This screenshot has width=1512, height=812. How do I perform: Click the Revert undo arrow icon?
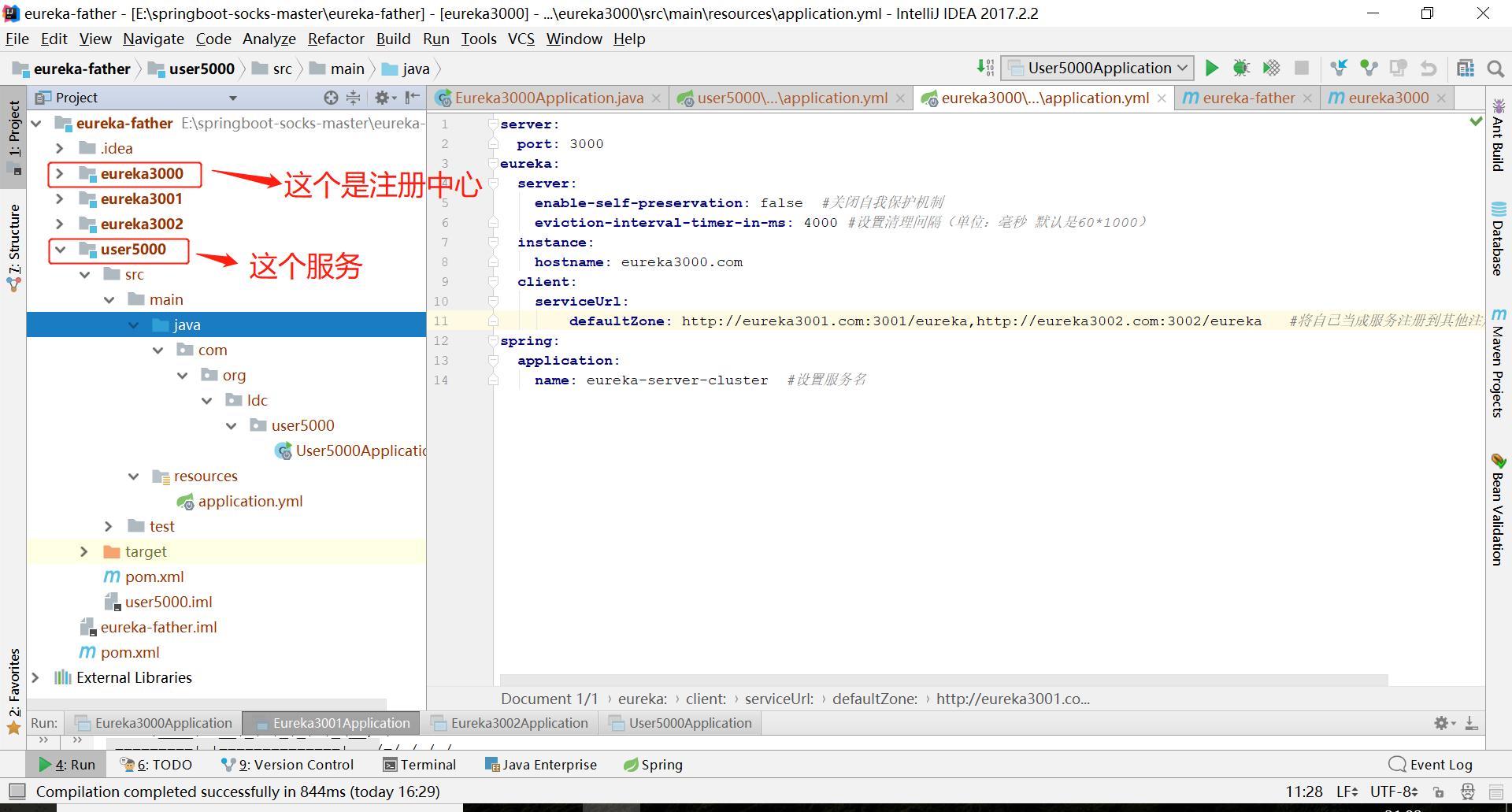coord(1429,69)
